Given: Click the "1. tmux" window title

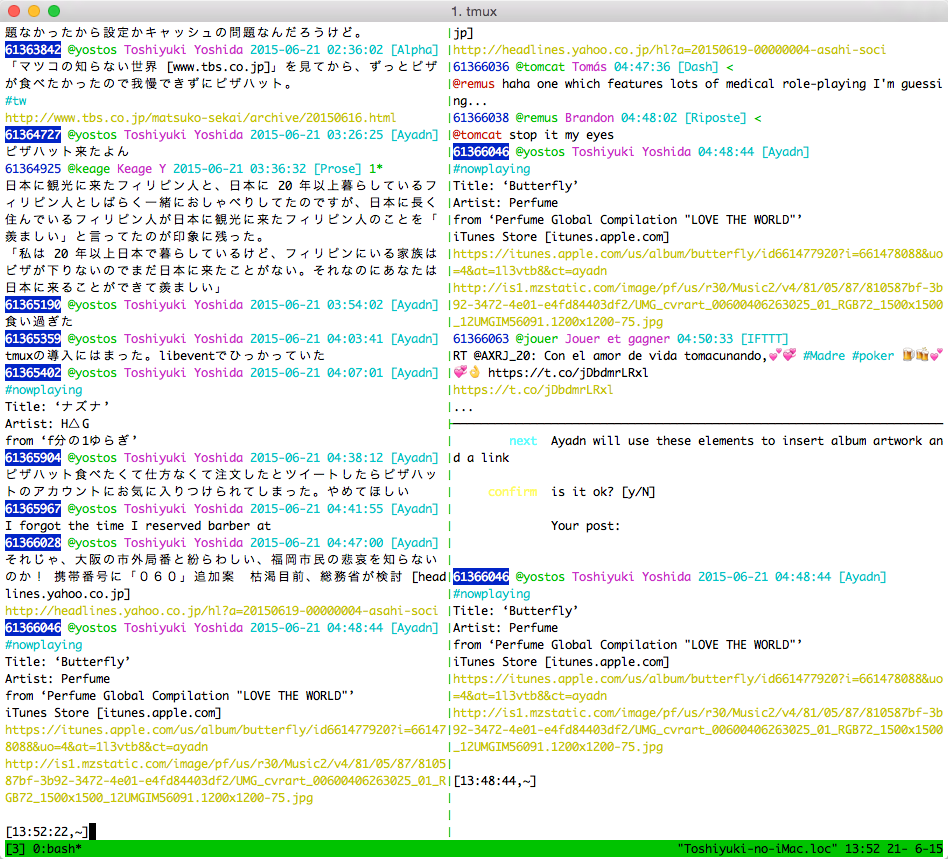Looking at the screenshot, I should [x=474, y=11].
